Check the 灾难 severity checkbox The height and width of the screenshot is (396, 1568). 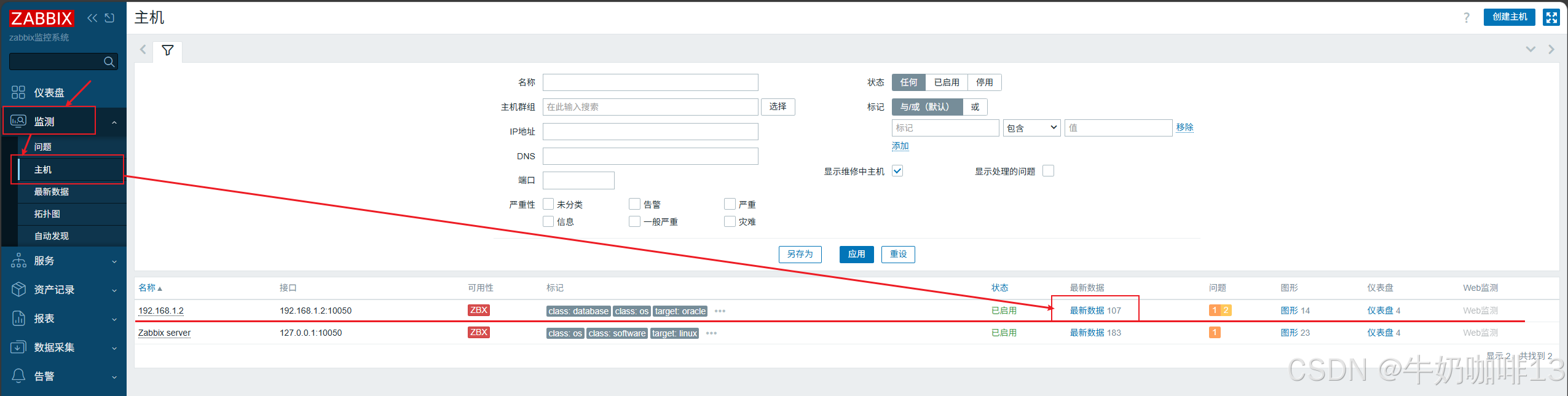pyautogui.click(x=730, y=221)
